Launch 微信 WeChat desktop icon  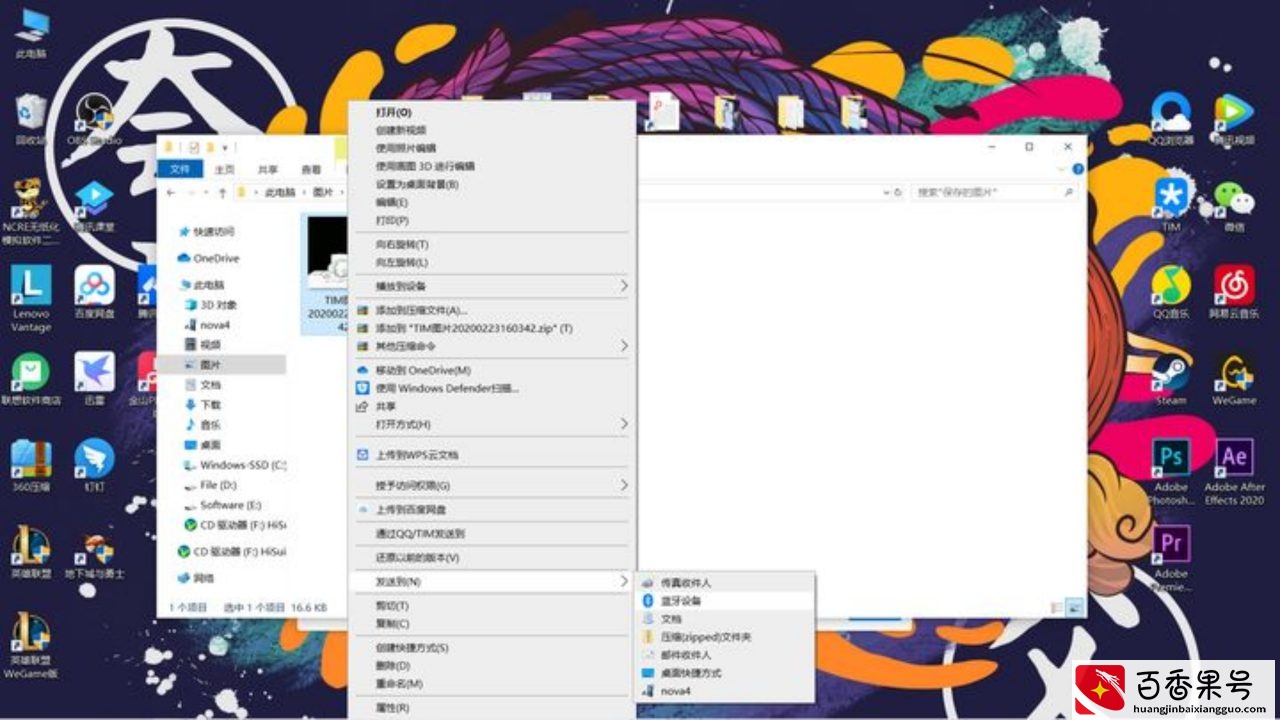click(x=1234, y=206)
